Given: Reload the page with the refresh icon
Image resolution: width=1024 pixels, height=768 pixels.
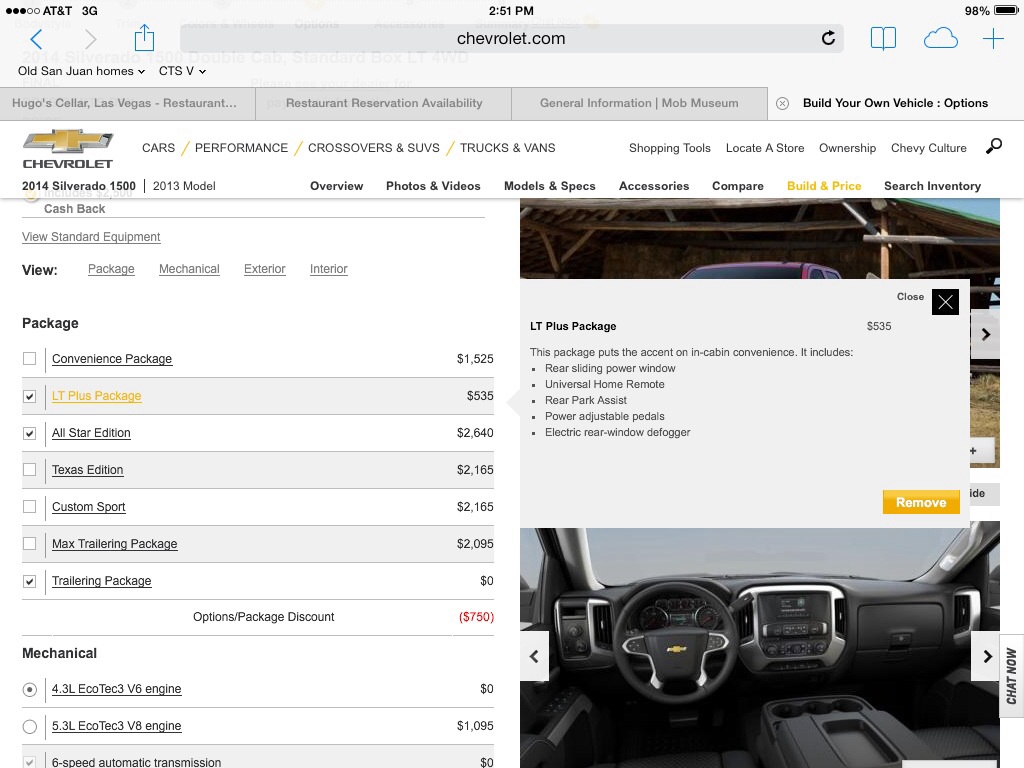Looking at the screenshot, I should [x=828, y=39].
